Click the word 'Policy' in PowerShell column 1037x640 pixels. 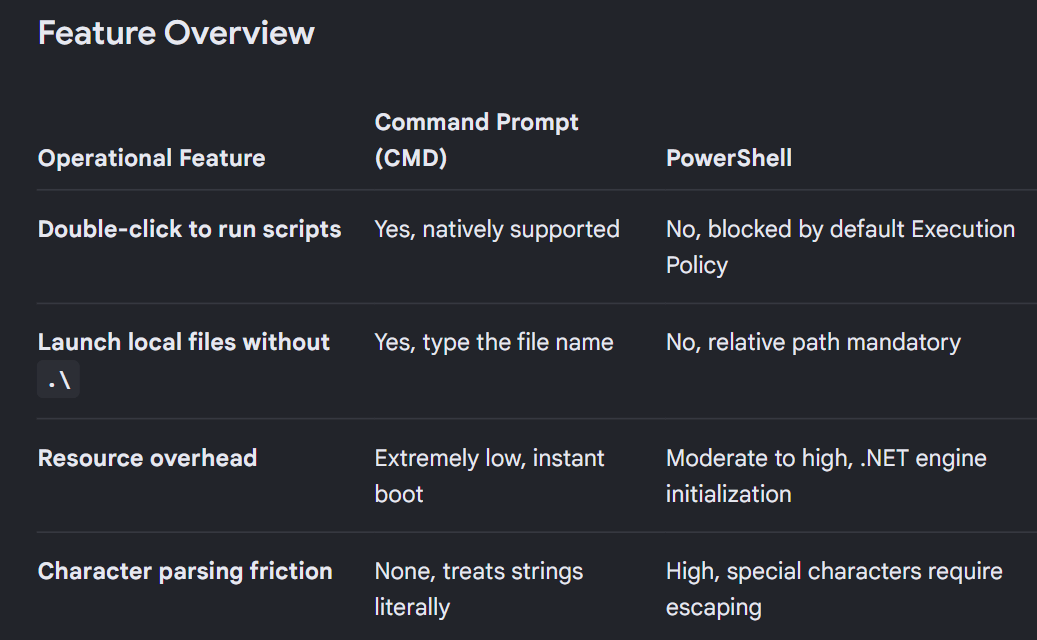point(696,266)
